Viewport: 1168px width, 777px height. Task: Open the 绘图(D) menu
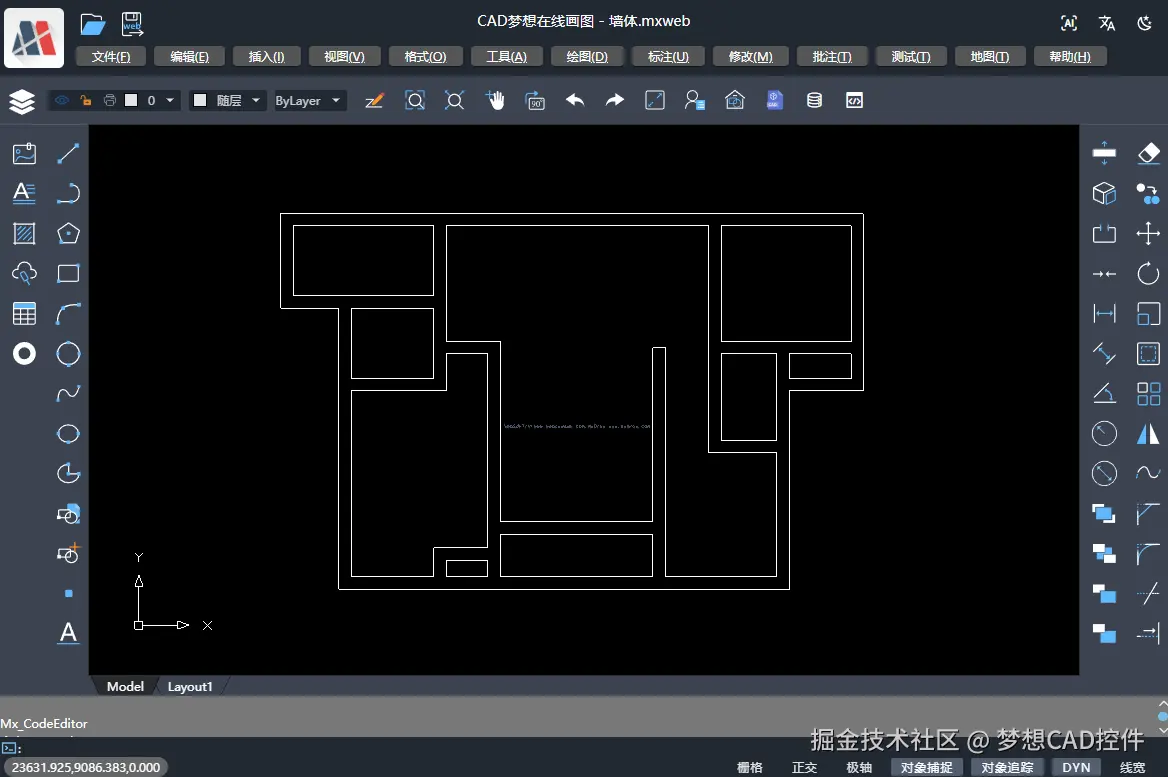click(587, 57)
